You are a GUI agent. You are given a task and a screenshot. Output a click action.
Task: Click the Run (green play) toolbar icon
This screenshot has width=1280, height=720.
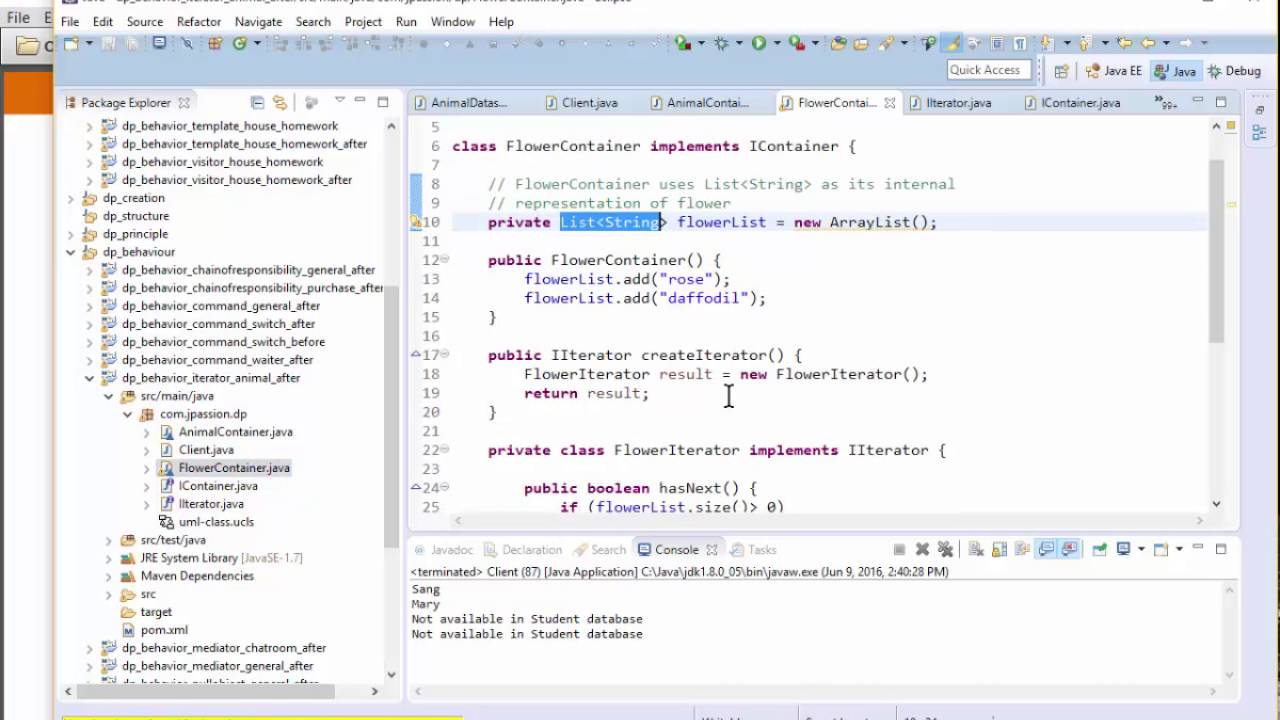pos(758,43)
